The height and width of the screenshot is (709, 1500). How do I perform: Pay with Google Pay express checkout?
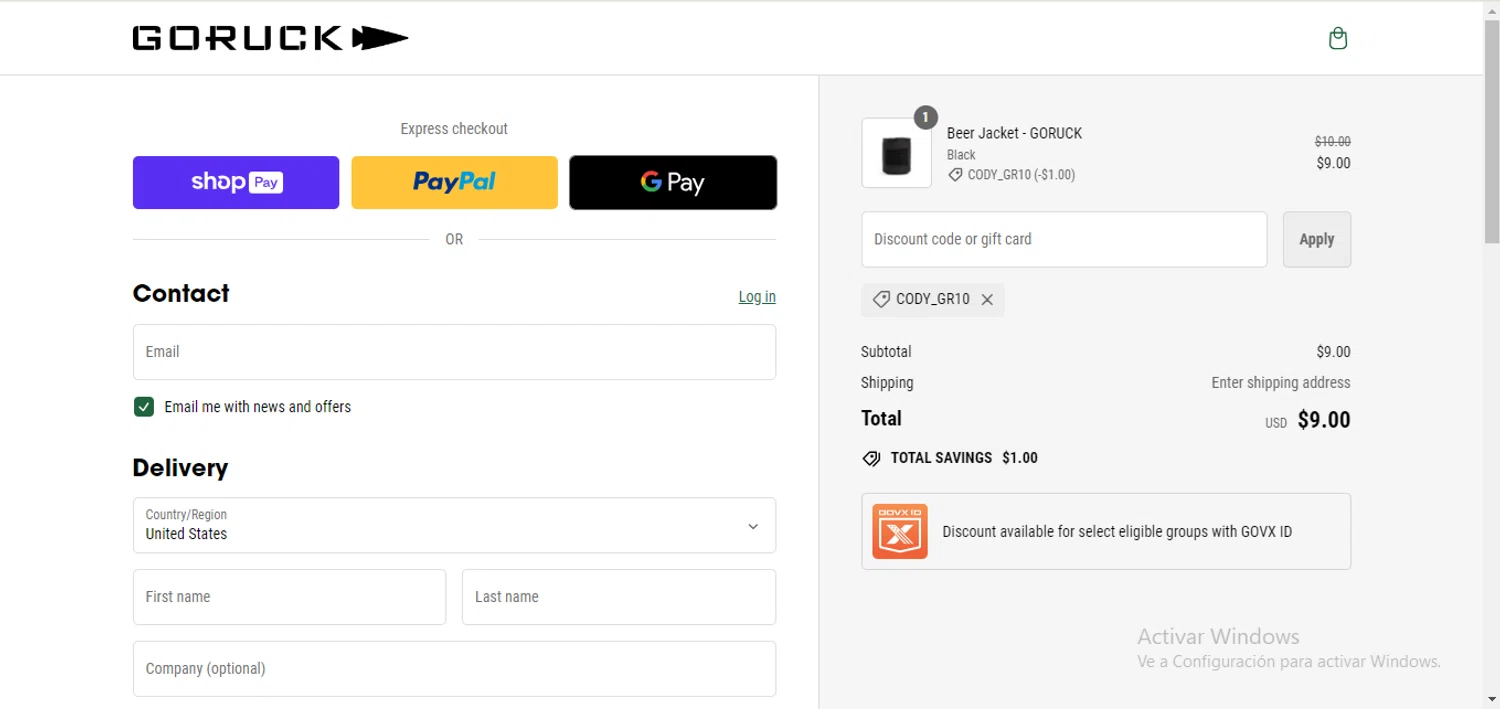point(673,182)
